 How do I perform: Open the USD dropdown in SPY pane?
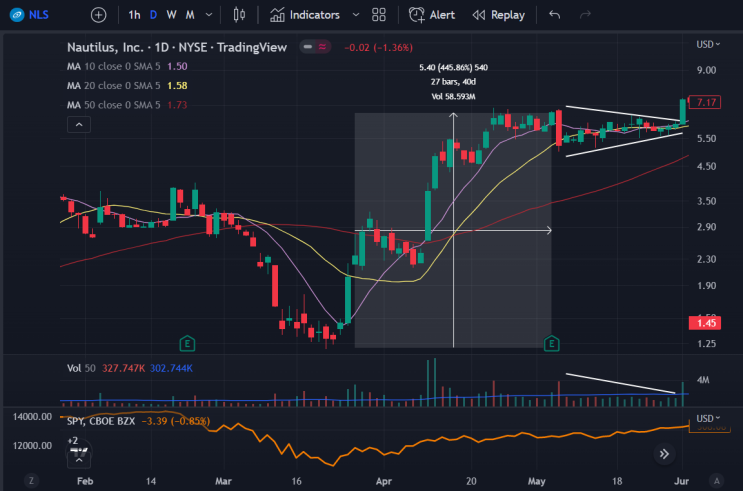coord(708,418)
